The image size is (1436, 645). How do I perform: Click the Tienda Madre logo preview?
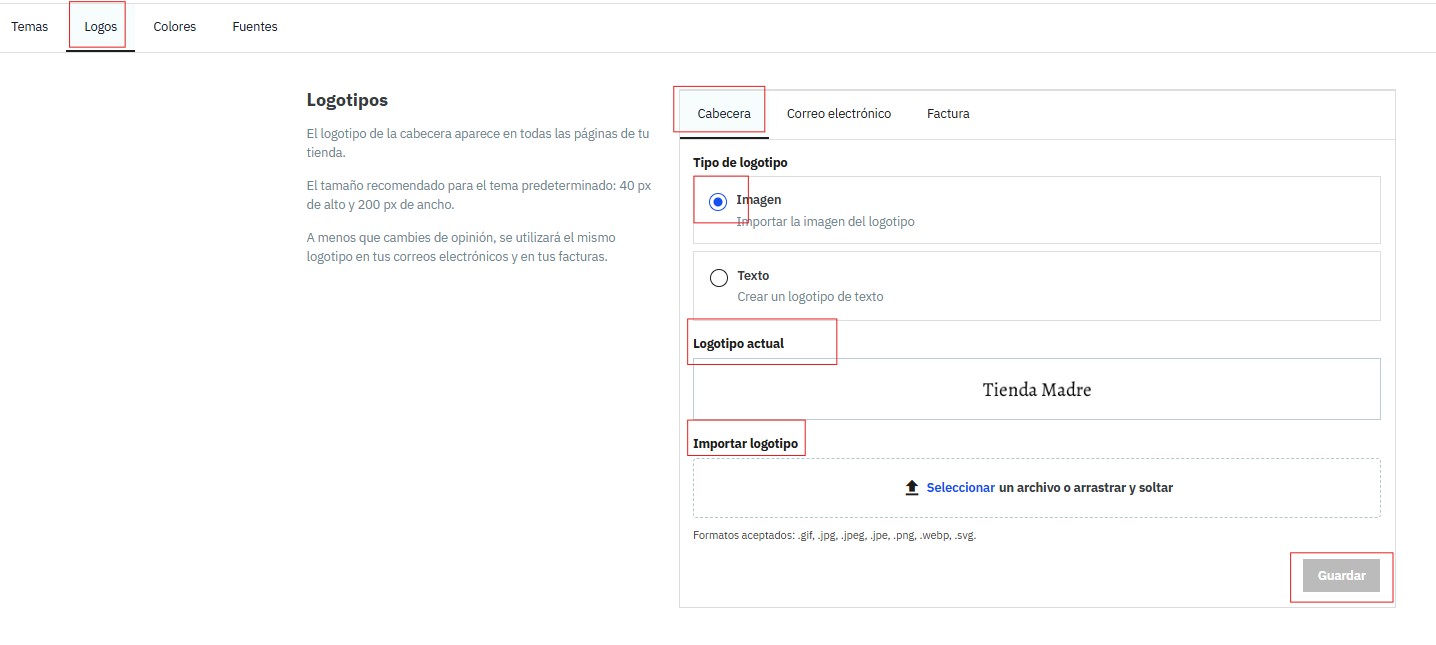point(1036,390)
